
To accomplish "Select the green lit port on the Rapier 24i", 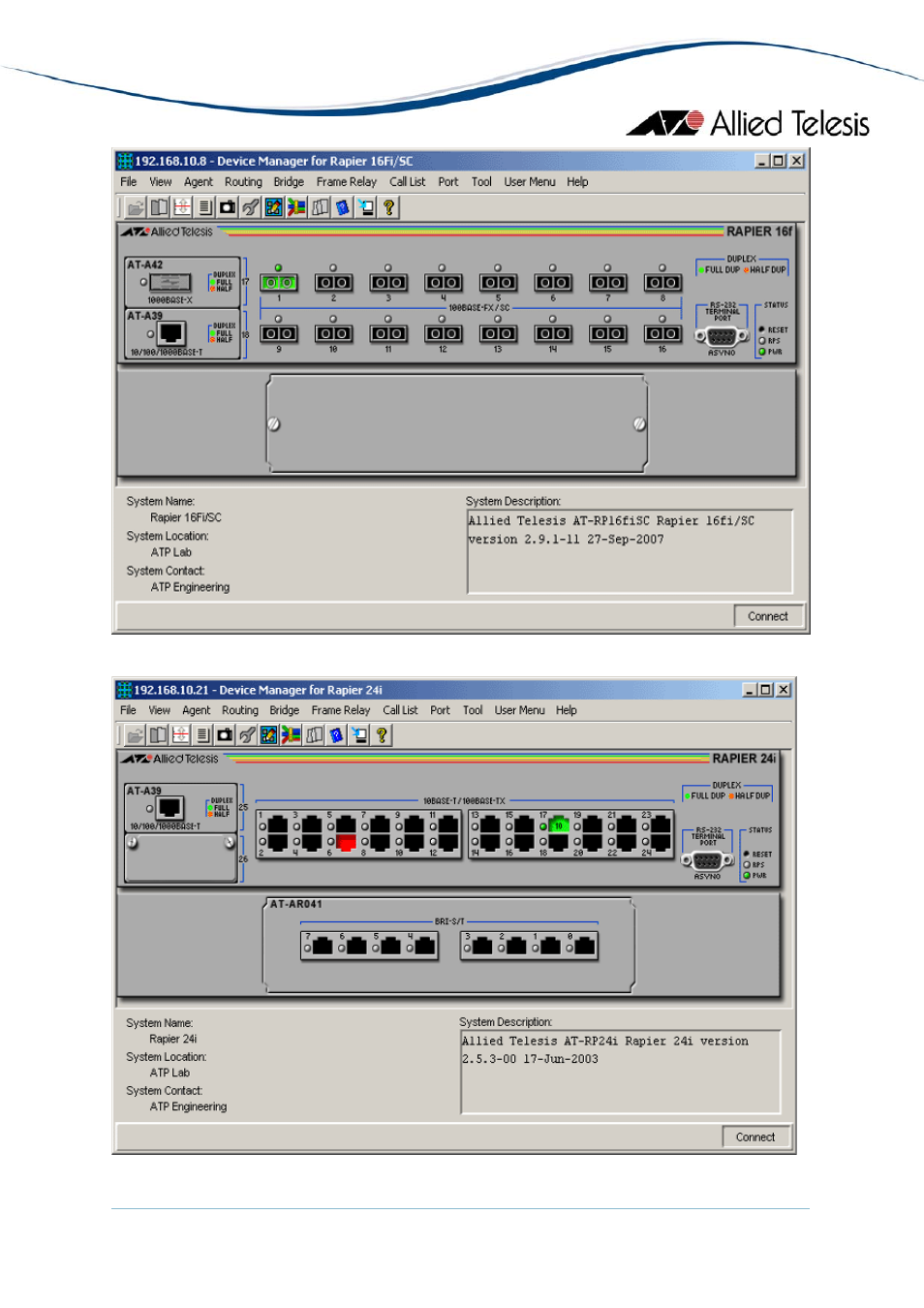I will coord(559,825).
